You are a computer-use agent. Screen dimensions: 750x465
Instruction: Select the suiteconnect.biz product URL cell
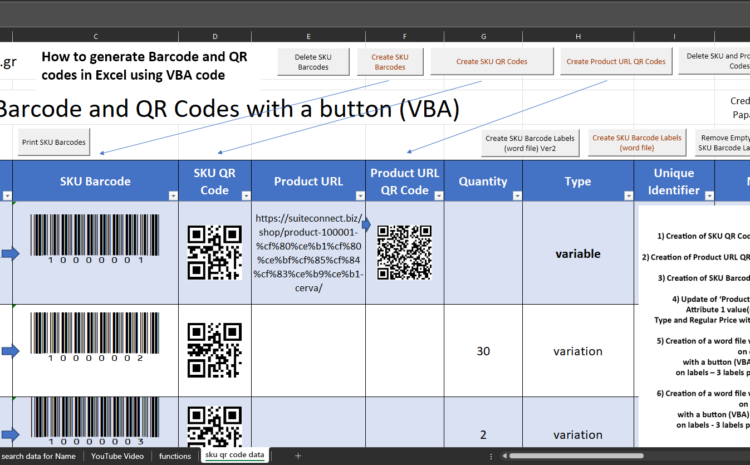pyautogui.click(x=309, y=253)
